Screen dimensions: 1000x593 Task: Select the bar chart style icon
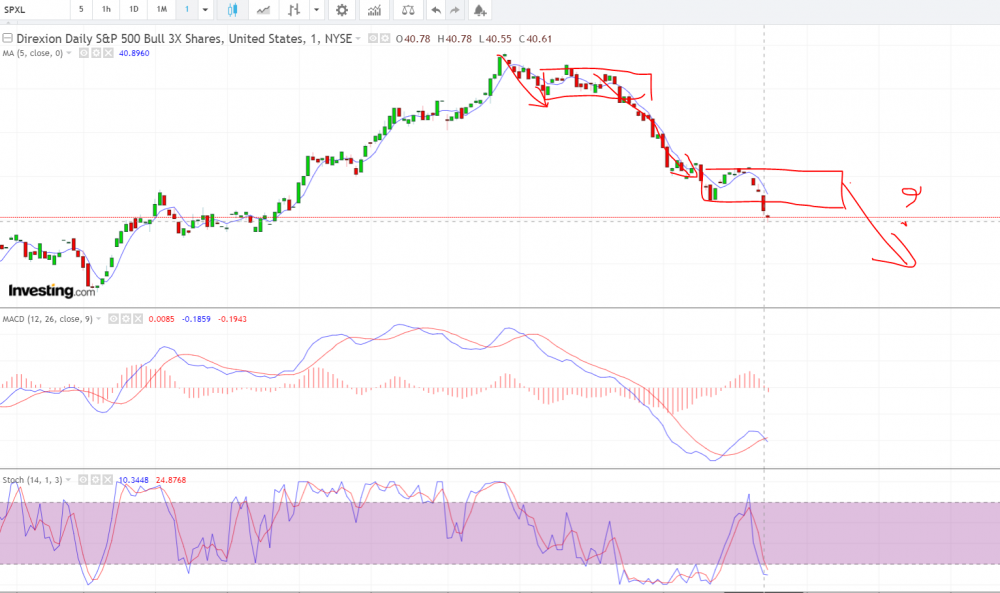[294, 10]
